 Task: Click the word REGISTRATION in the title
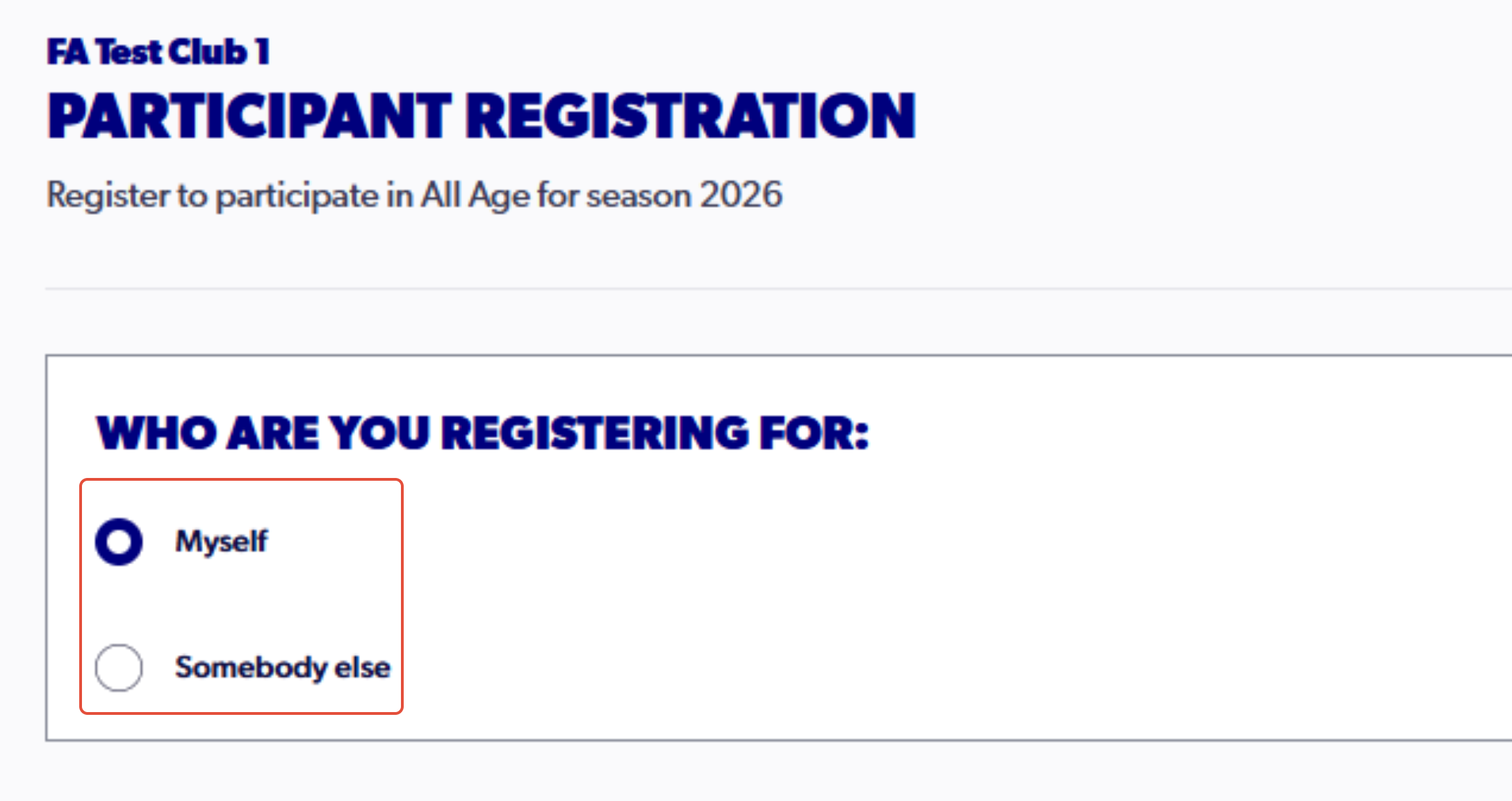coord(691,116)
